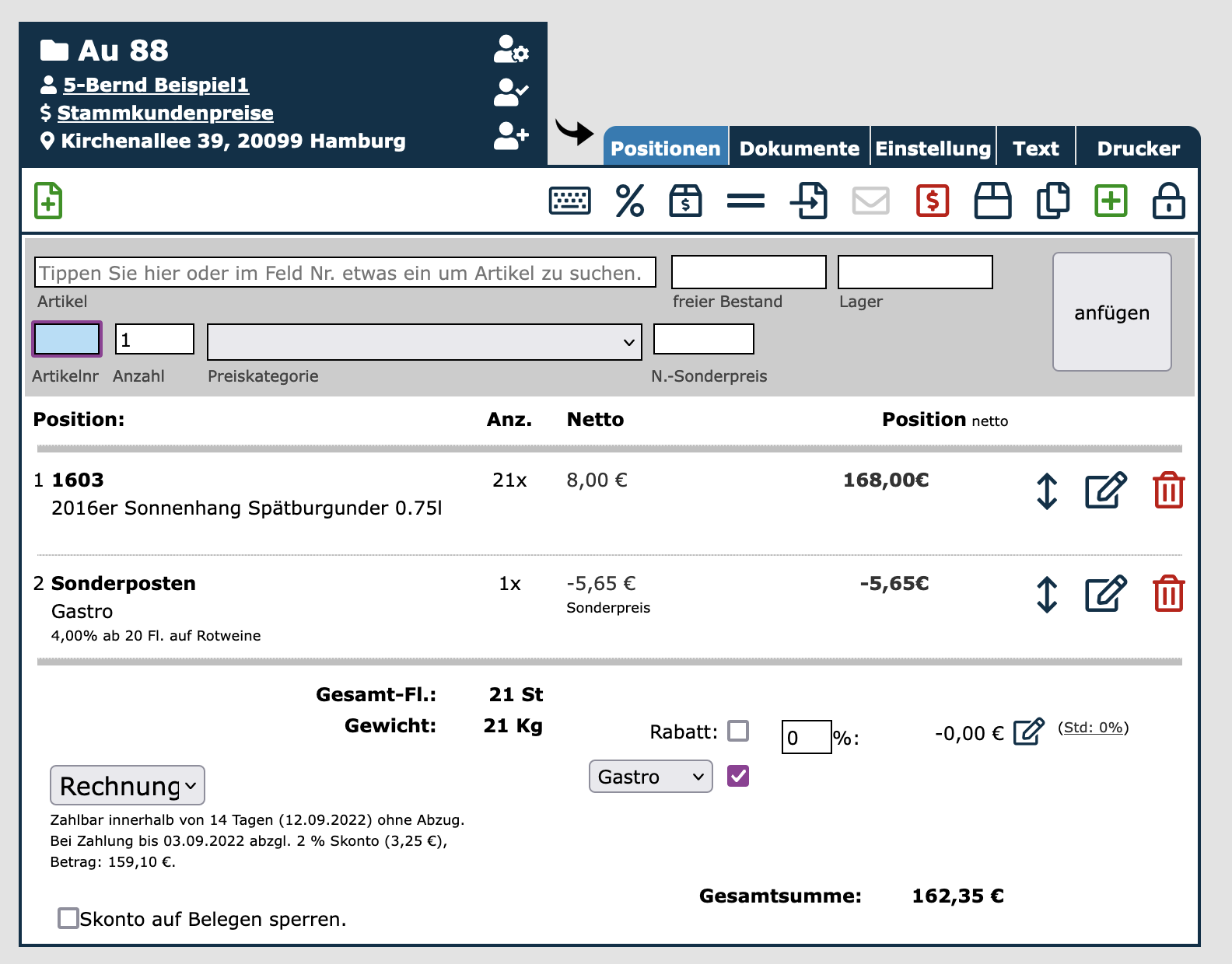Toggle Skonto auf Belegen sperren checkbox
This screenshot has height=964, width=1232.
tap(68, 918)
